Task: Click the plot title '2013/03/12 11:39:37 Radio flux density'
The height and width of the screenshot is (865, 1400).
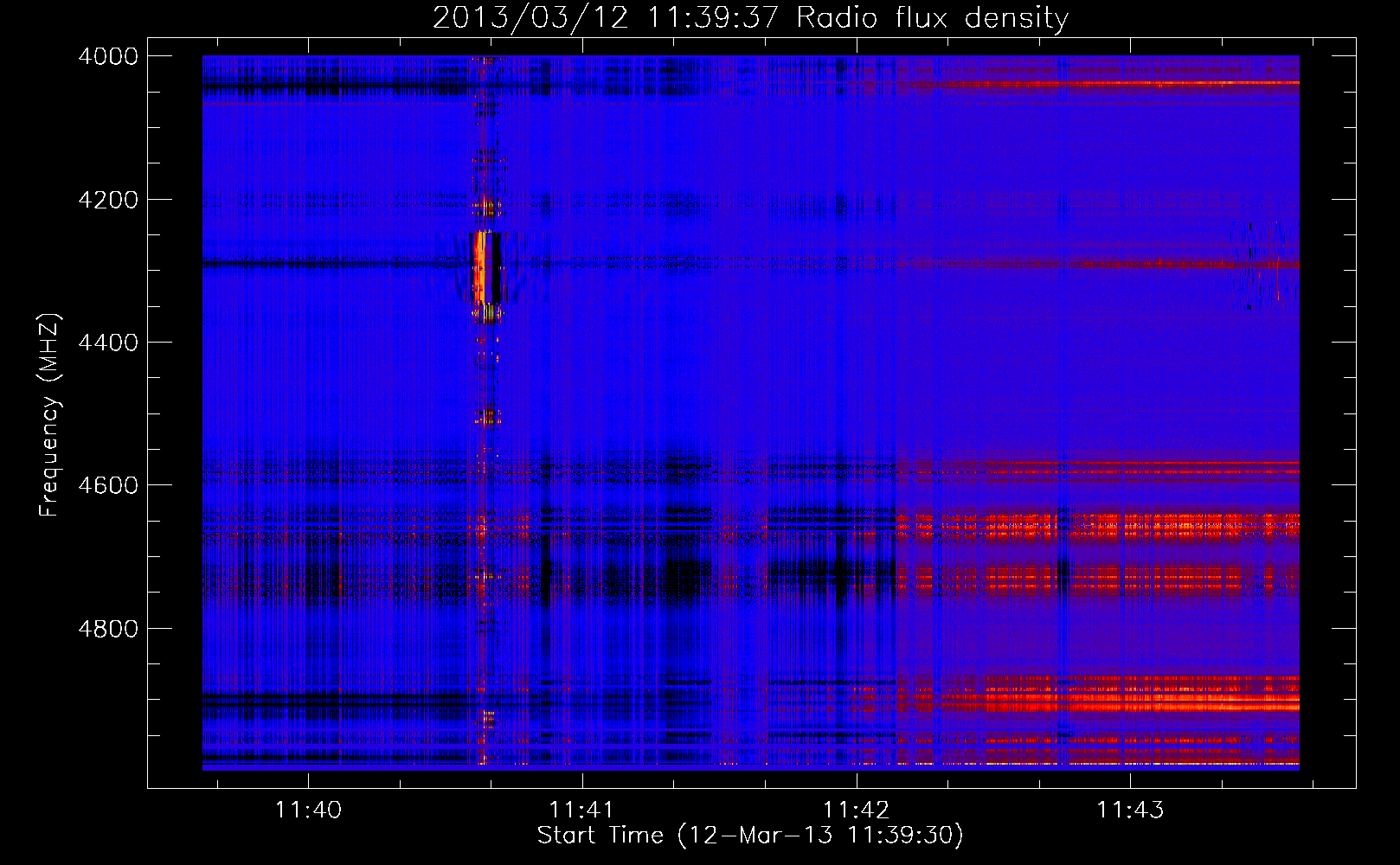Action: click(x=750, y=17)
